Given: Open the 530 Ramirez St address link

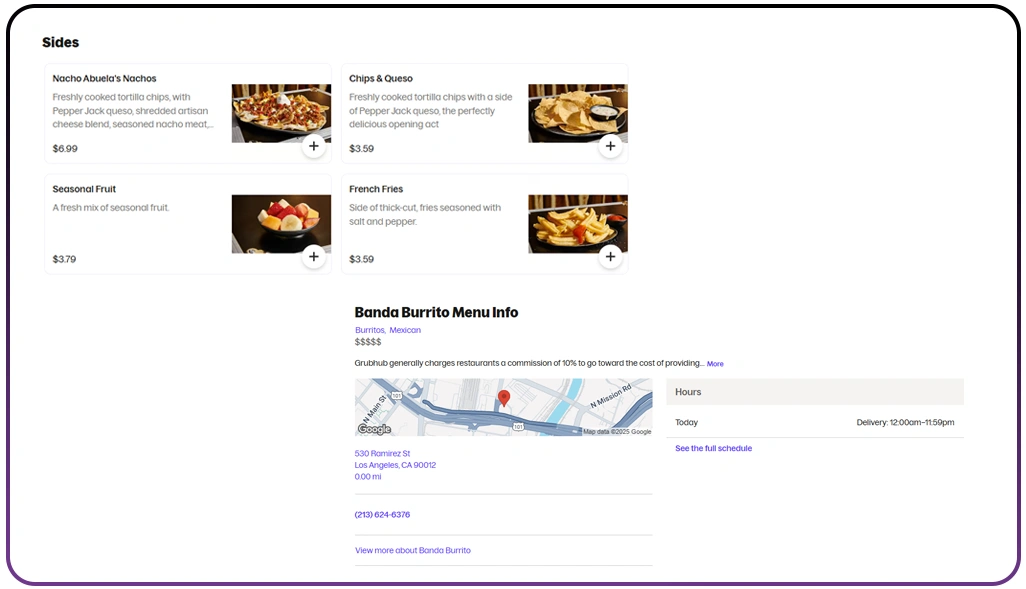Looking at the screenshot, I should point(383,453).
